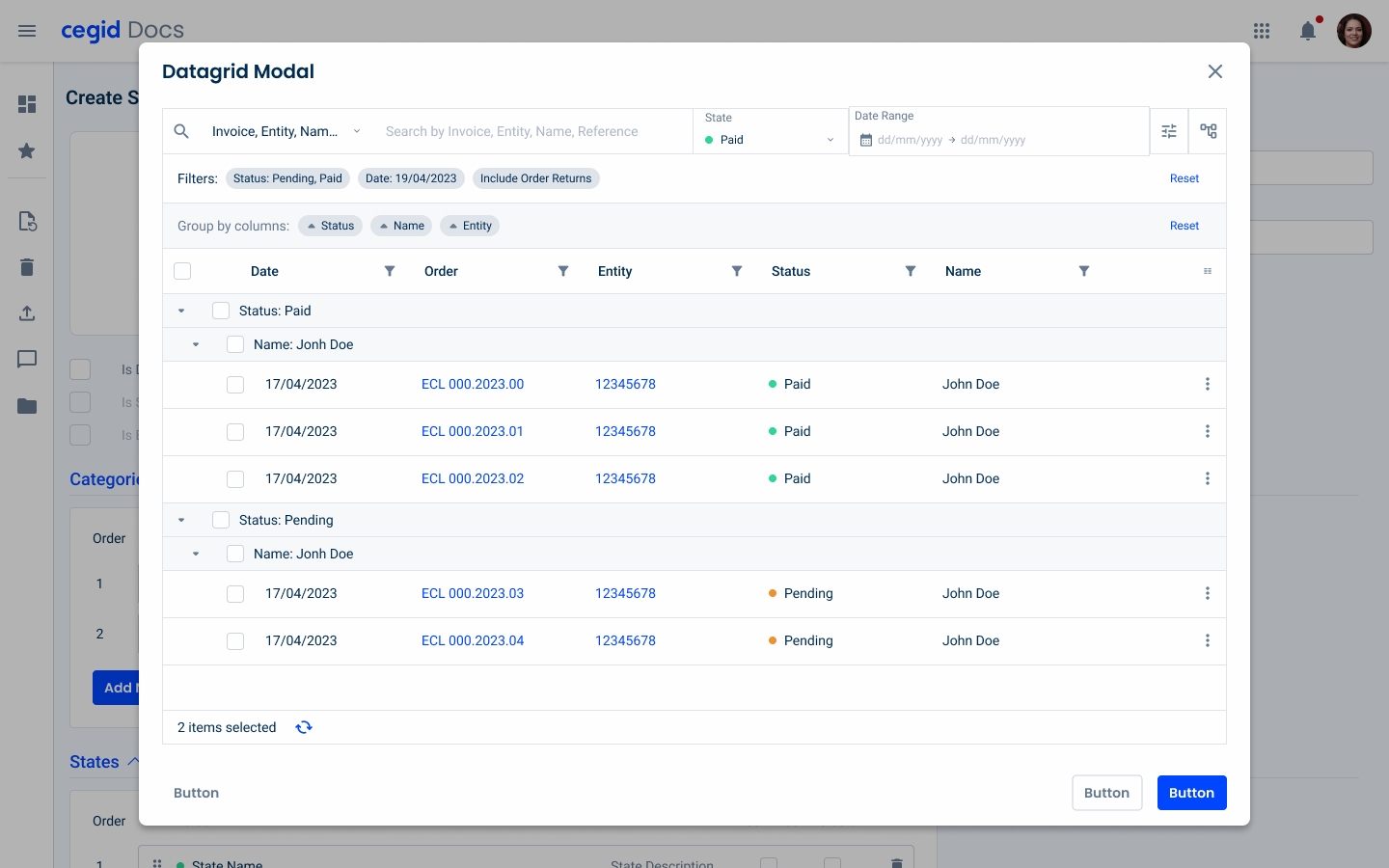
Task: Check the Status: Pending group checkbox
Action: pyautogui.click(x=221, y=520)
